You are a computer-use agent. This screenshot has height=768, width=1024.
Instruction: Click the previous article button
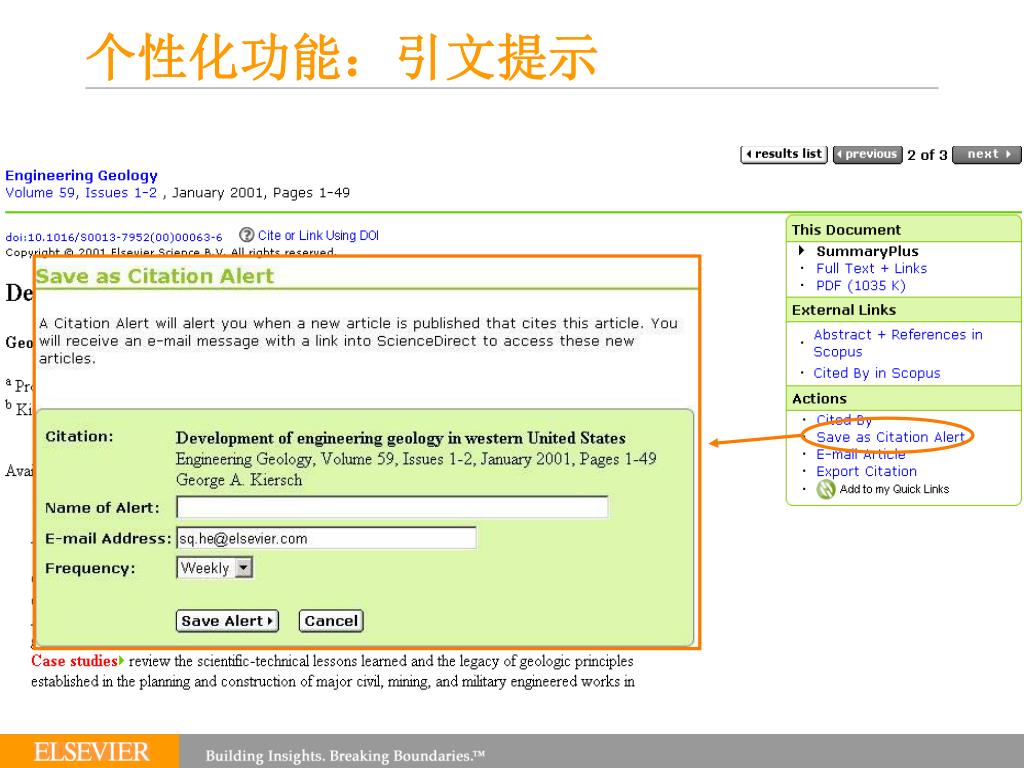(868, 155)
